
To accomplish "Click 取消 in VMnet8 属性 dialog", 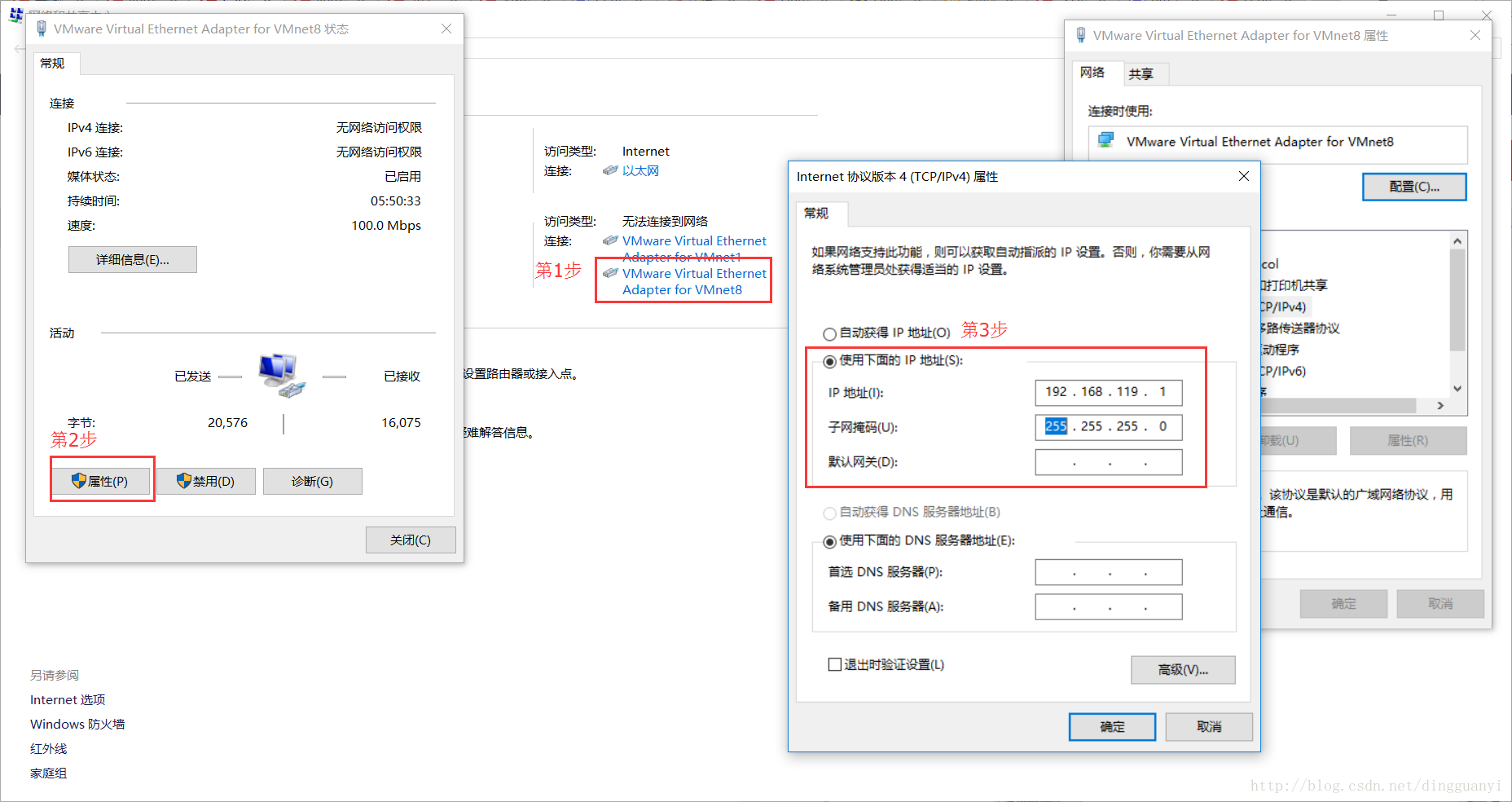I will 1440,604.
